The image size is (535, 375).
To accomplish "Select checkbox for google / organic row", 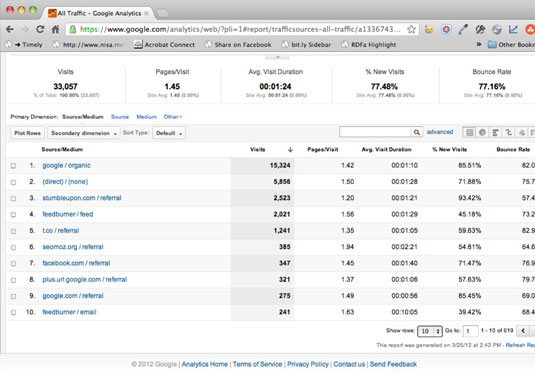I will 13,166.
